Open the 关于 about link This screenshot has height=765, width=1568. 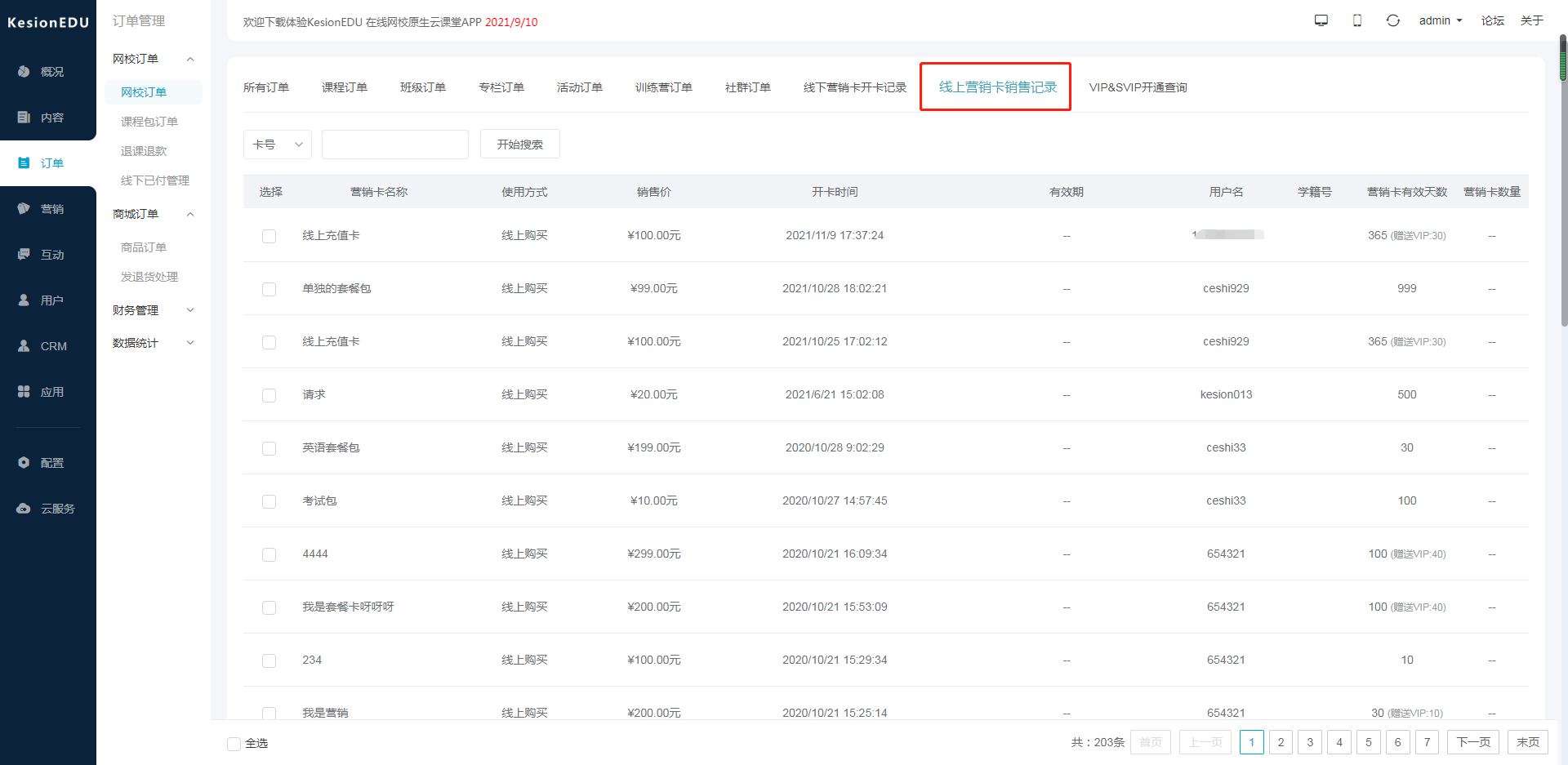1532,20
